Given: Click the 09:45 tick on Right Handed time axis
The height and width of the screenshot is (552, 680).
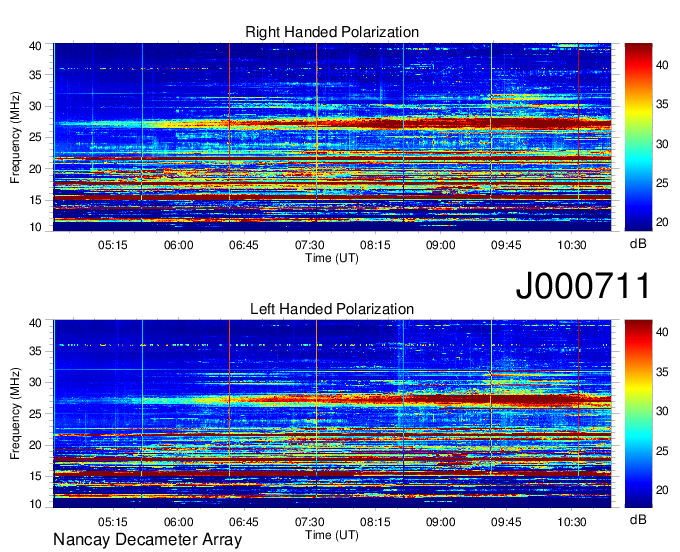Looking at the screenshot, I should [x=506, y=245].
